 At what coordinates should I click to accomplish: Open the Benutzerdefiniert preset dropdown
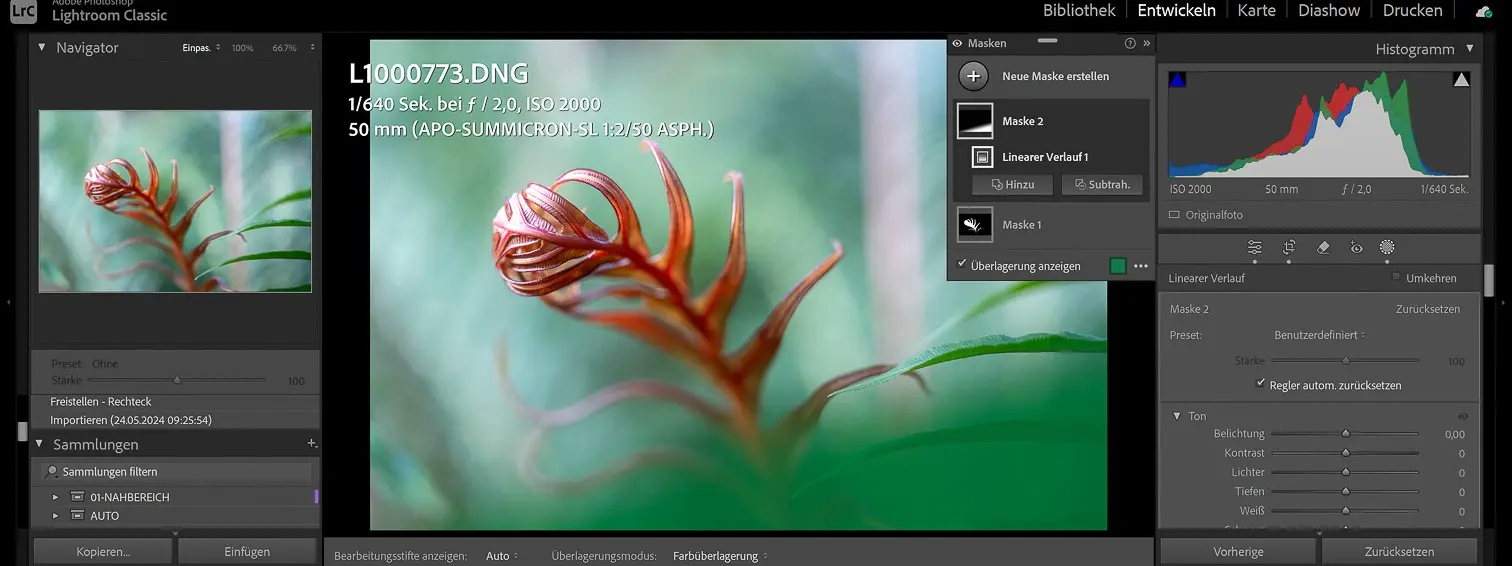tap(1319, 335)
